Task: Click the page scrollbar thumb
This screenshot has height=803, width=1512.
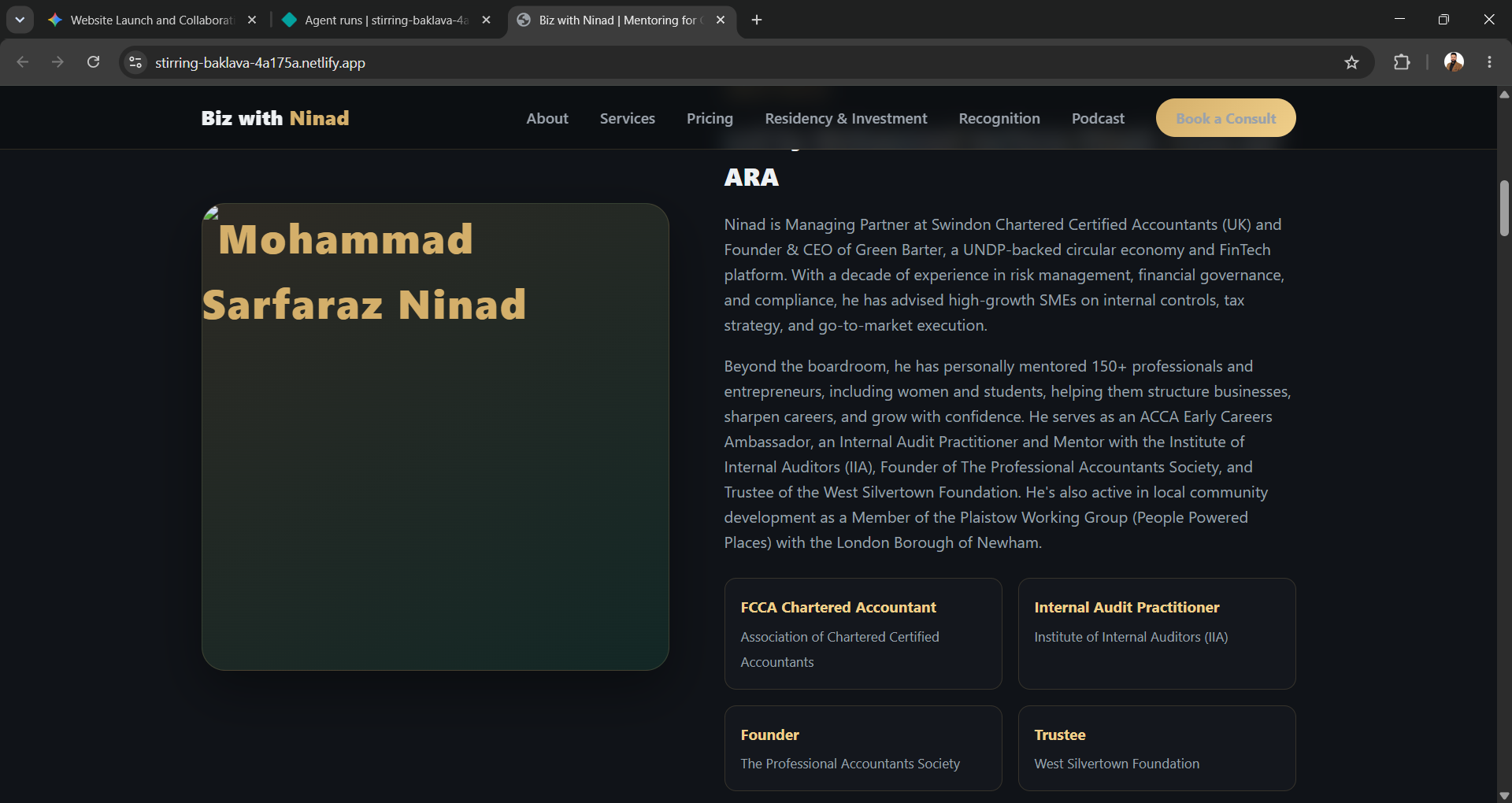Action: click(1504, 209)
